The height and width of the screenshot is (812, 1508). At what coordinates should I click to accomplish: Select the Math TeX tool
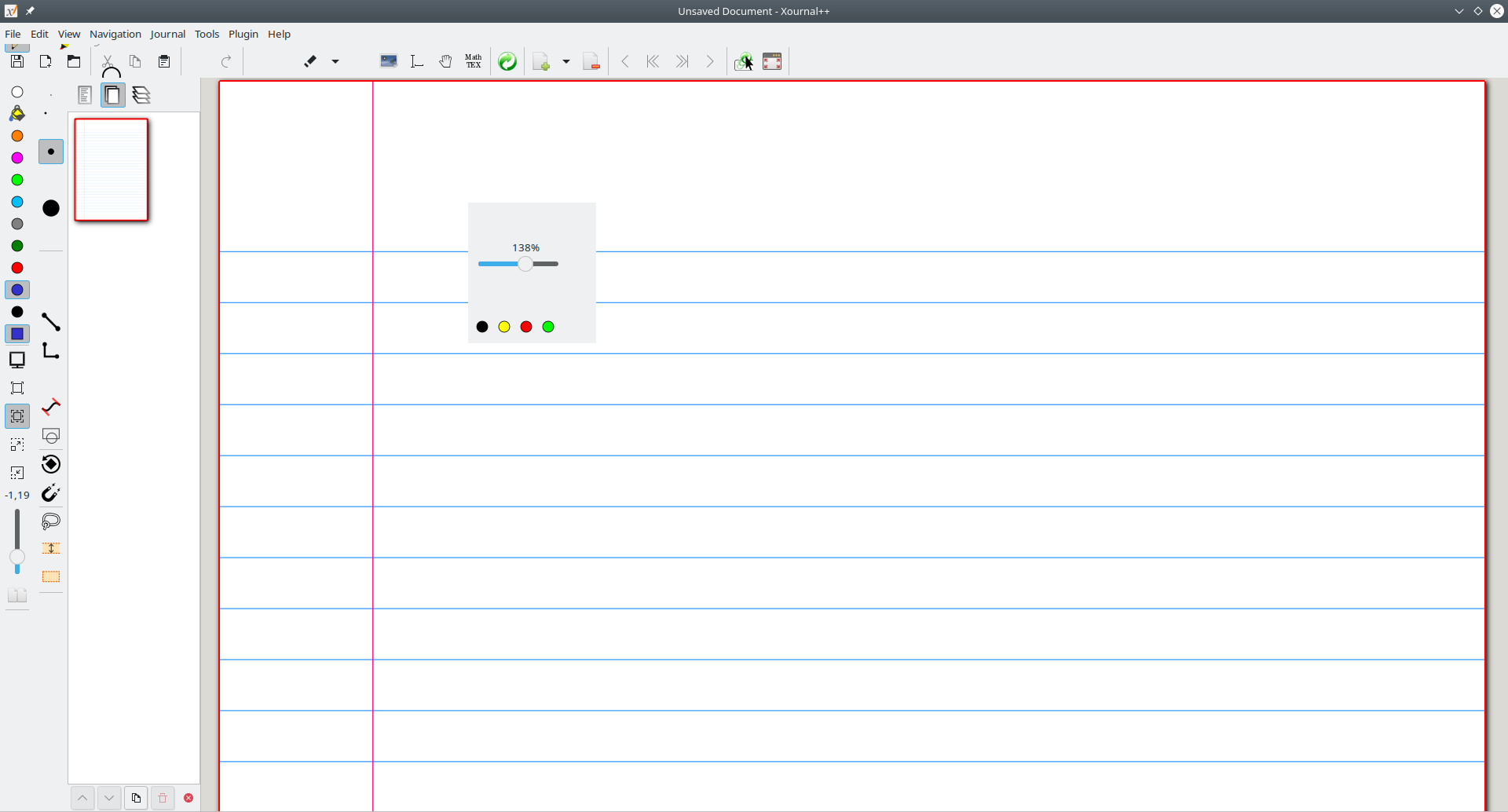[x=474, y=60]
